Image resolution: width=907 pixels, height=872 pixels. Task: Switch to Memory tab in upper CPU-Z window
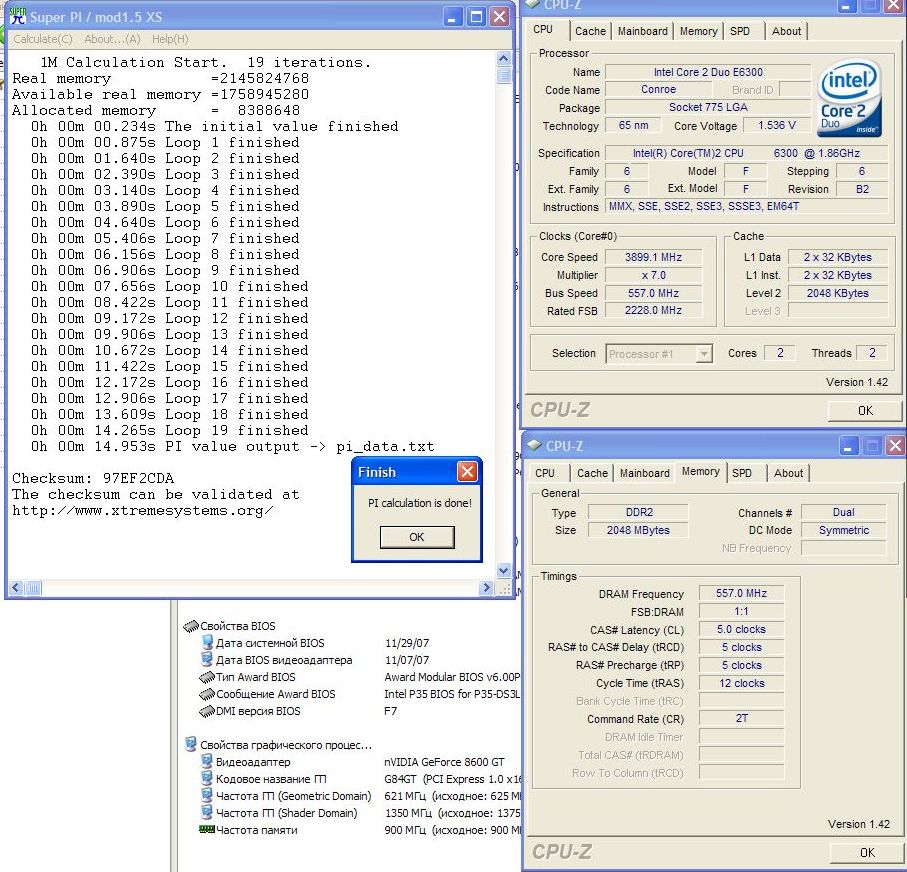coord(698,31)
